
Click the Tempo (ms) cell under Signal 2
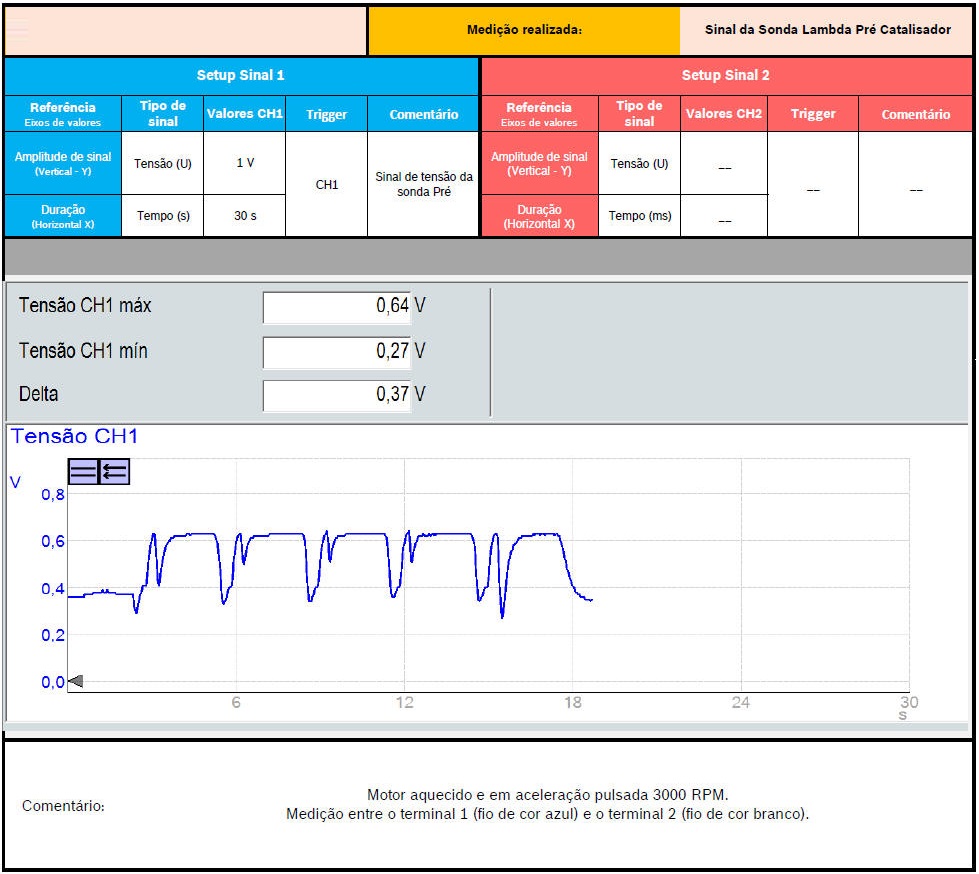coord(640,215)
